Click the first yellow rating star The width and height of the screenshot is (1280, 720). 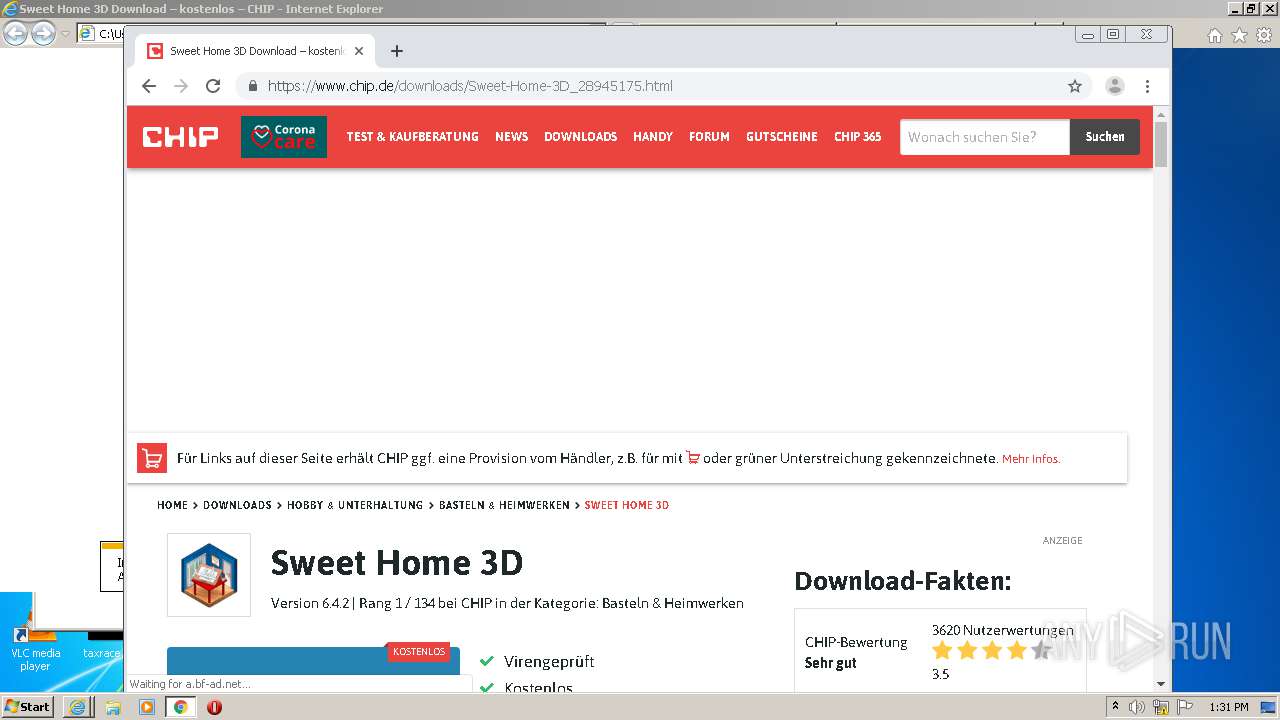942,651
